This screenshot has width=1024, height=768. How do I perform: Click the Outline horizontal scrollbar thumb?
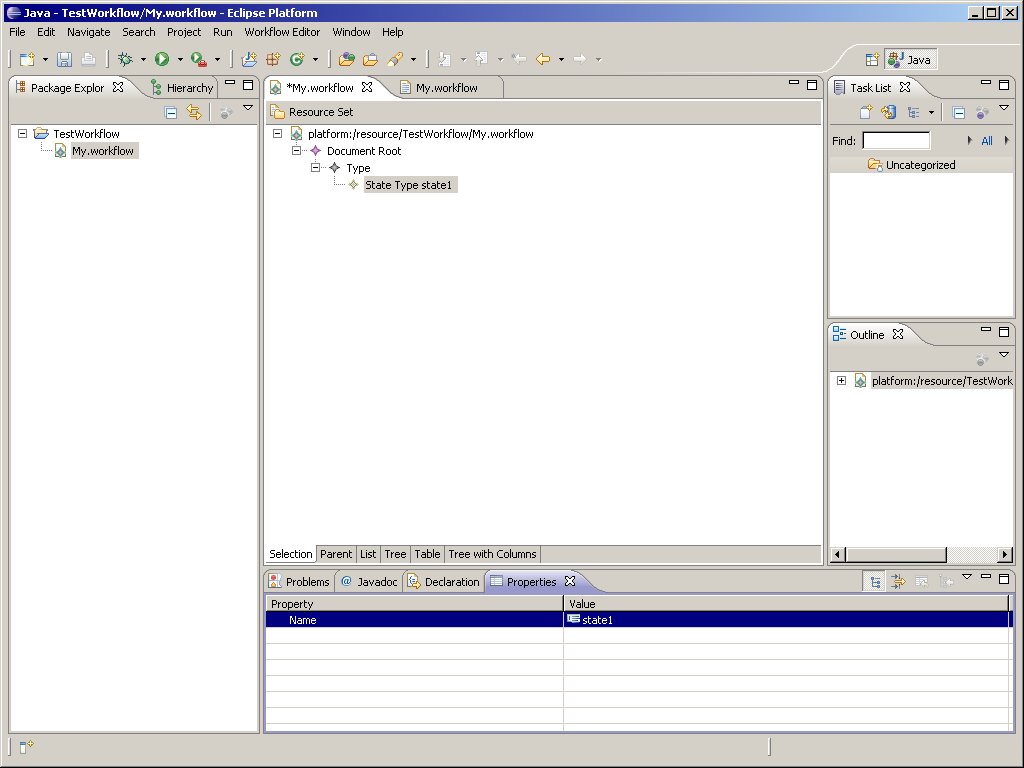tap(895, 554)
